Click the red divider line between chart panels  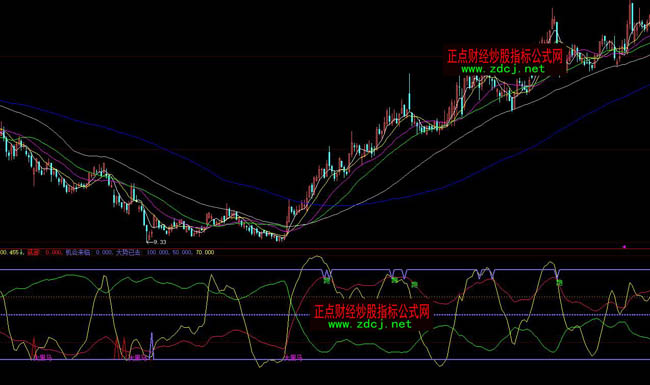325,249
